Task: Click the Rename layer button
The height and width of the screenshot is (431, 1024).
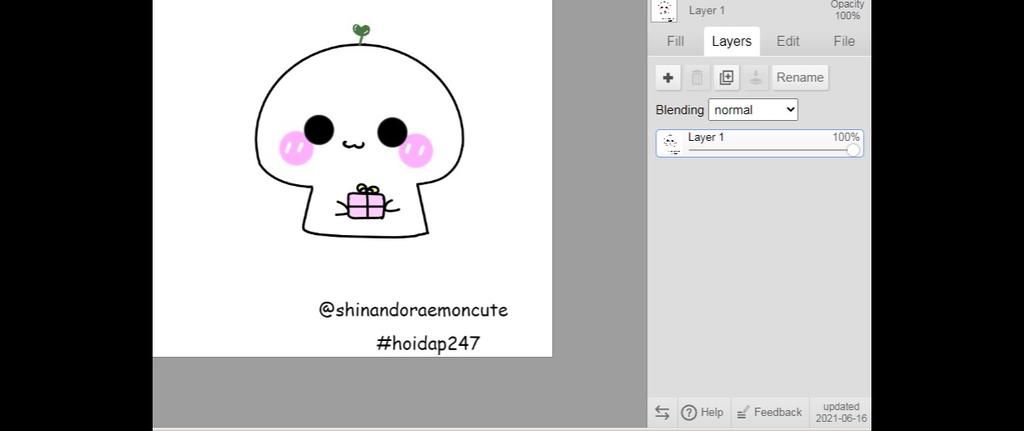Action: (x=800, y=78)
